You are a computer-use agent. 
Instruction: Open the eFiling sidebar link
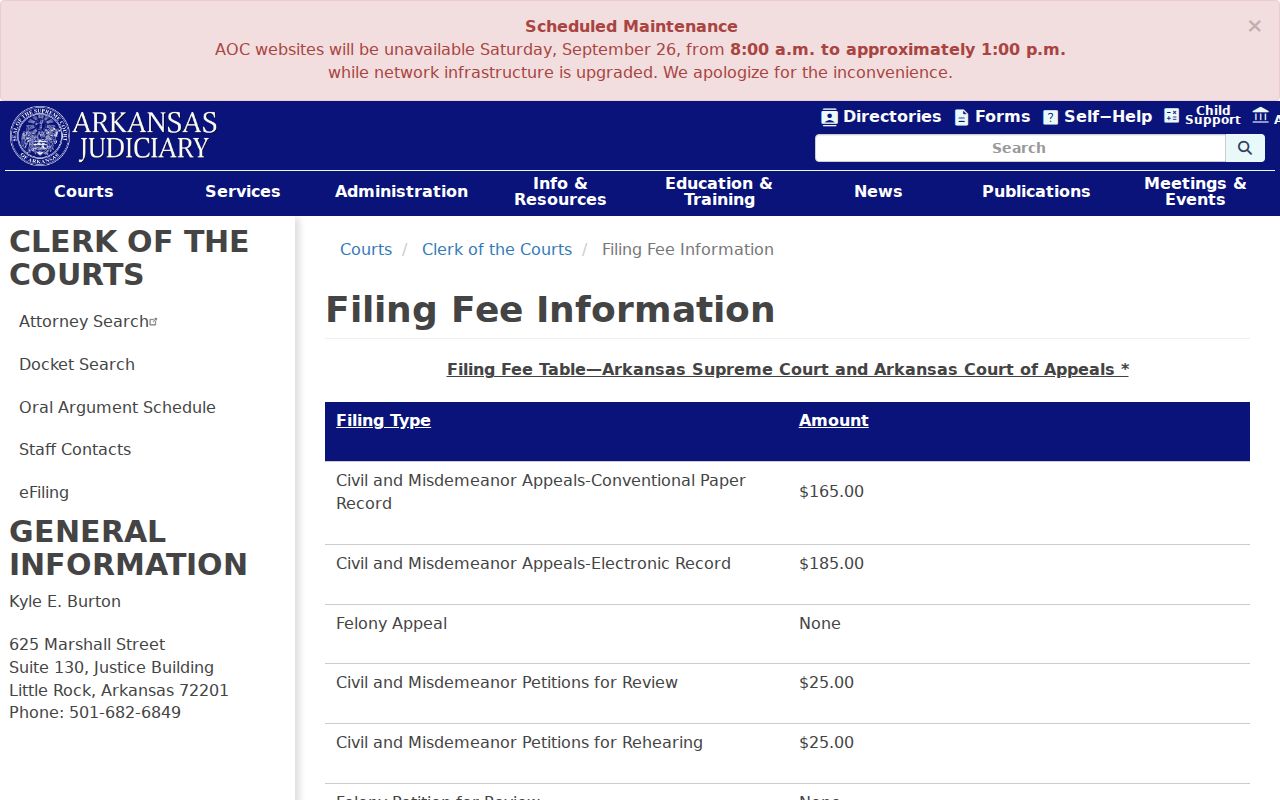coord(44,493)
